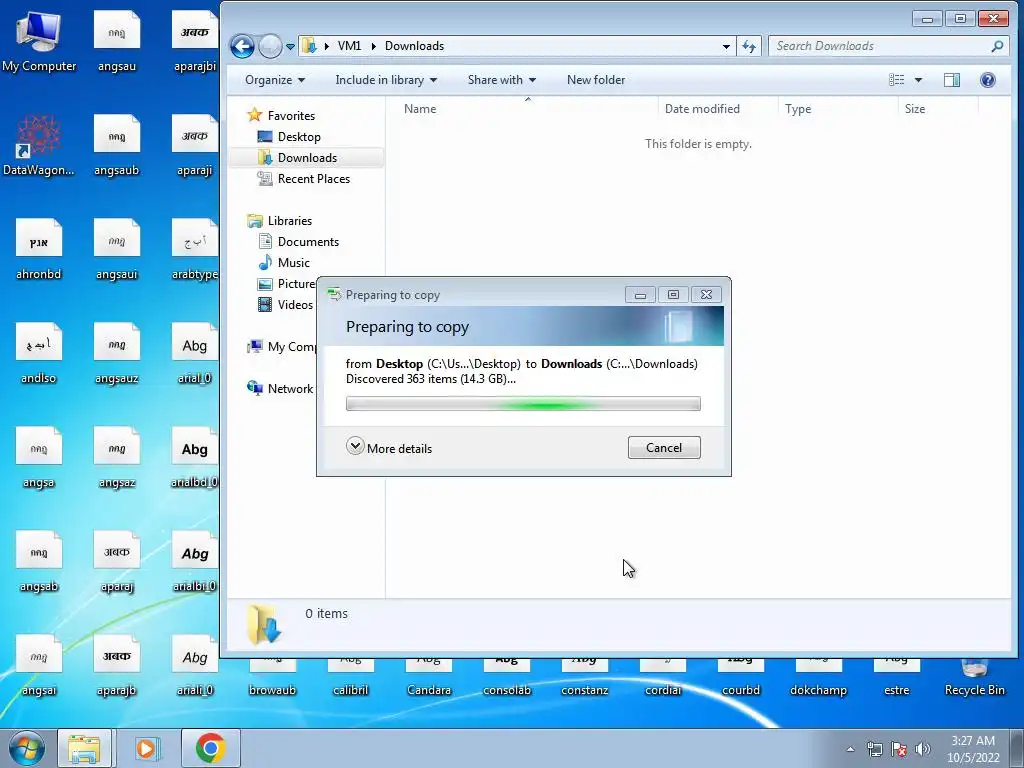Select the angsaz font file icon
The width and height of the screenshot is (1024, 768).
[117, 458]
